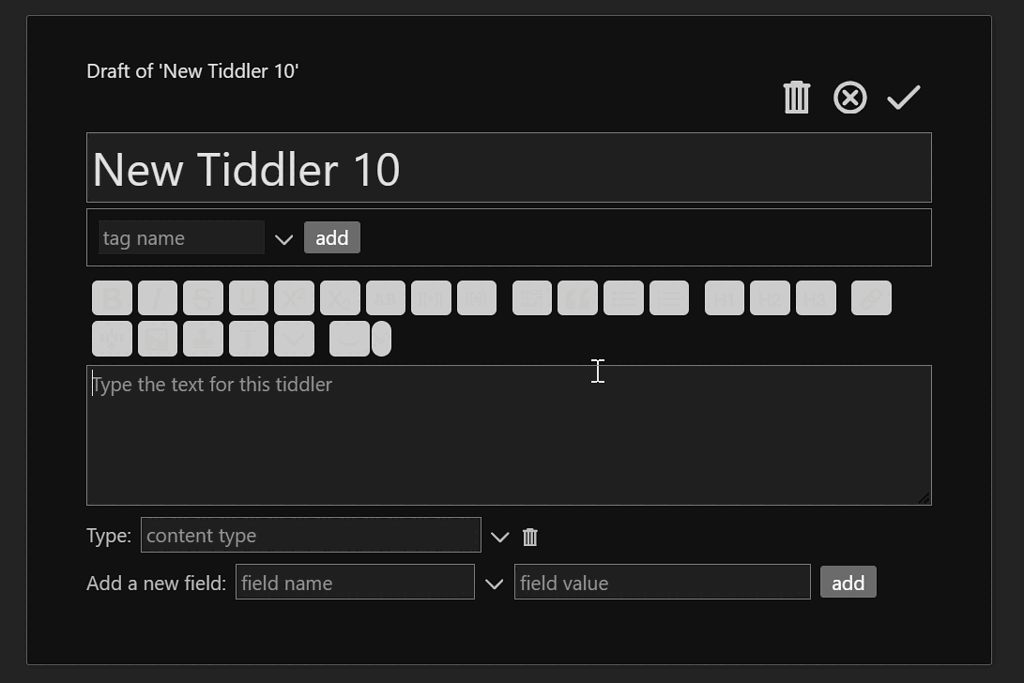Apply heading 3 with the H3 button

(816, 298)
